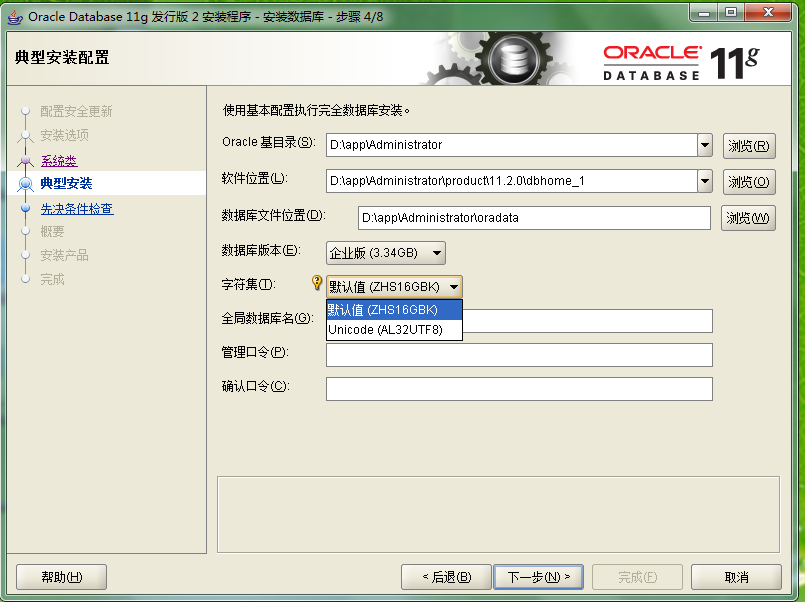Choose Unicode (AL32UTF8) character set option
The width and height of the screenshot is (805, 602).
tap(394, 329)
